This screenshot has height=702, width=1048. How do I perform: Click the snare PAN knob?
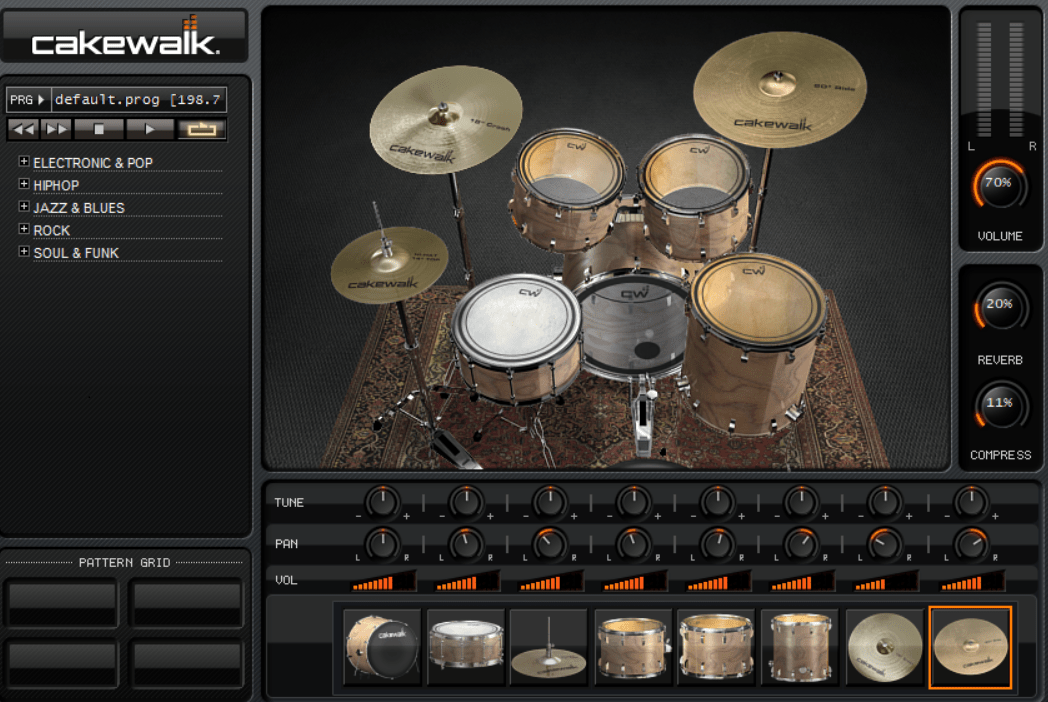pos(466,544)
